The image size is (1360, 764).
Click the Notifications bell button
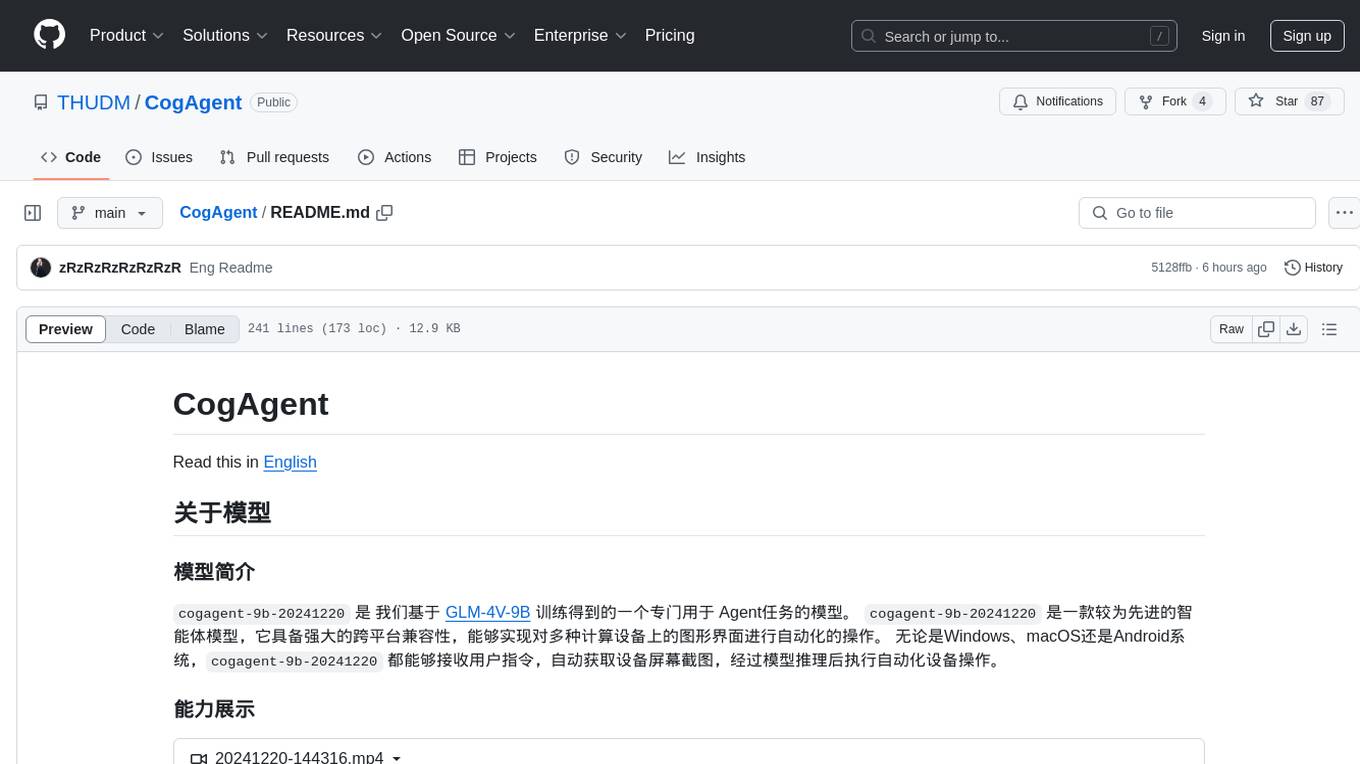click(1058, 101)
